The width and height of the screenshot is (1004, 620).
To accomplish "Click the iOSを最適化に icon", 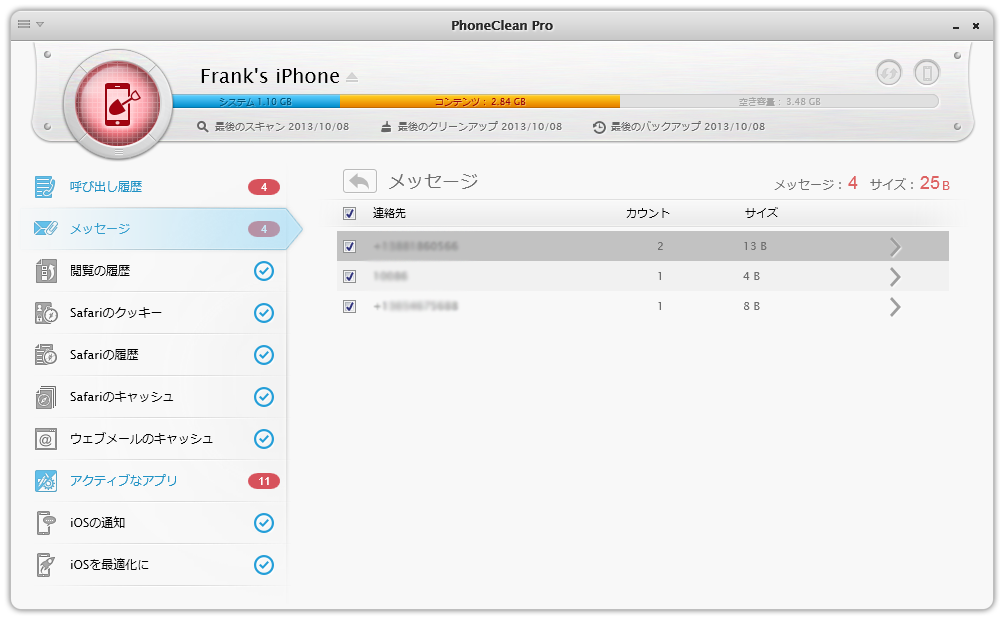I will 45,565.
